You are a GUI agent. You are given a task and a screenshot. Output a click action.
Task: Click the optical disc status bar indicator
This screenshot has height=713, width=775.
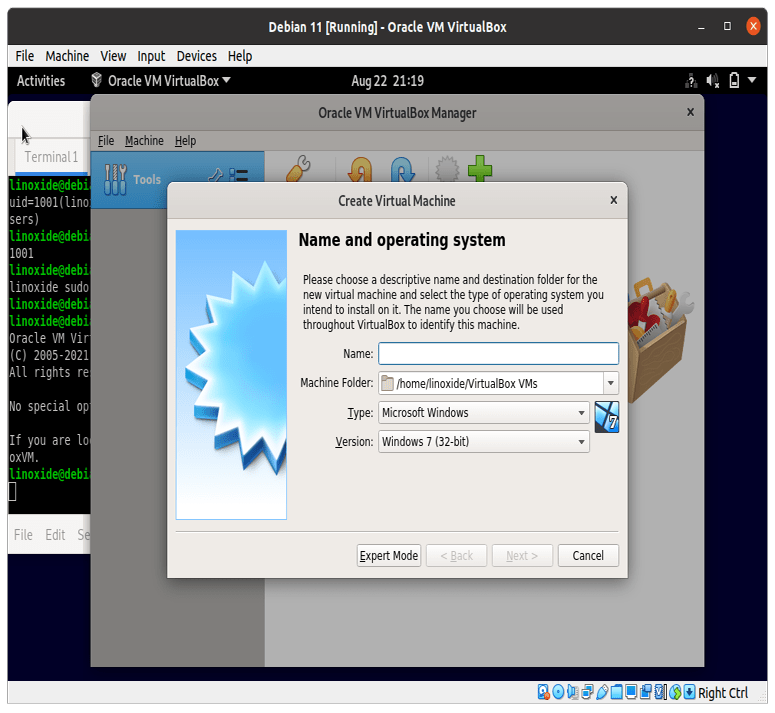tap(558, 692)
